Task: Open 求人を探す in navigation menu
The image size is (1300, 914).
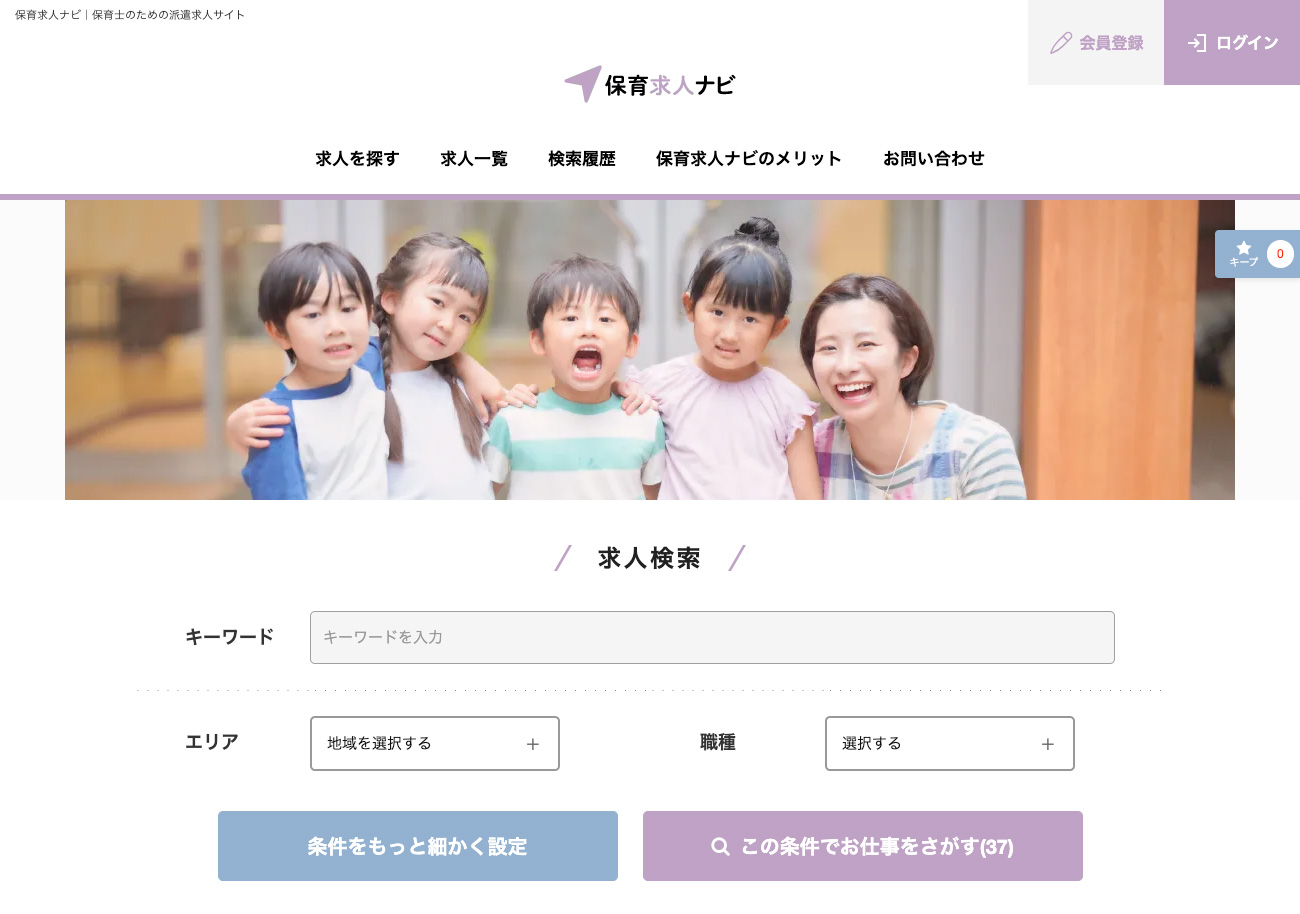Action: pyautogui.click(x=358, y=158)
